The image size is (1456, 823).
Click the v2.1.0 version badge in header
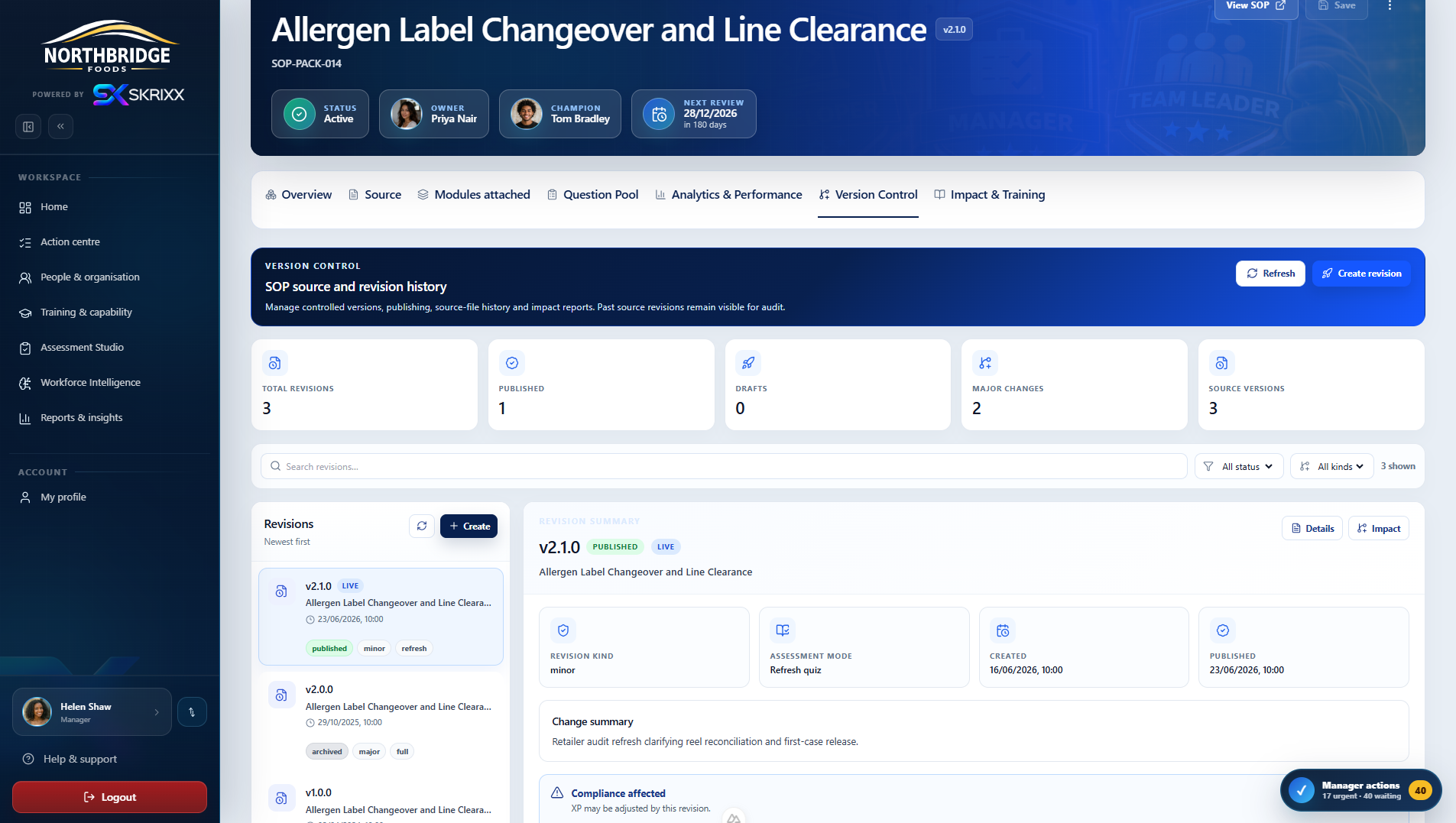tap(954, 30)
